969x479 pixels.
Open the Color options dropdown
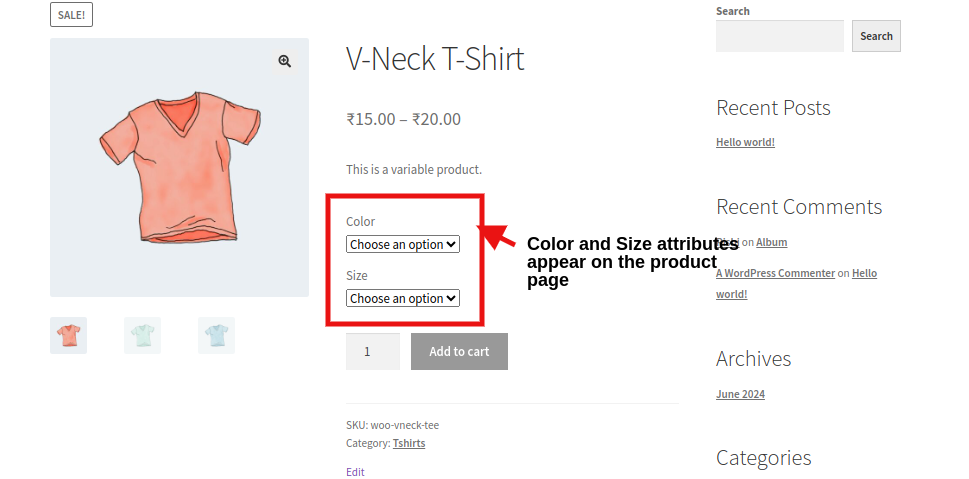pos(403,244)
